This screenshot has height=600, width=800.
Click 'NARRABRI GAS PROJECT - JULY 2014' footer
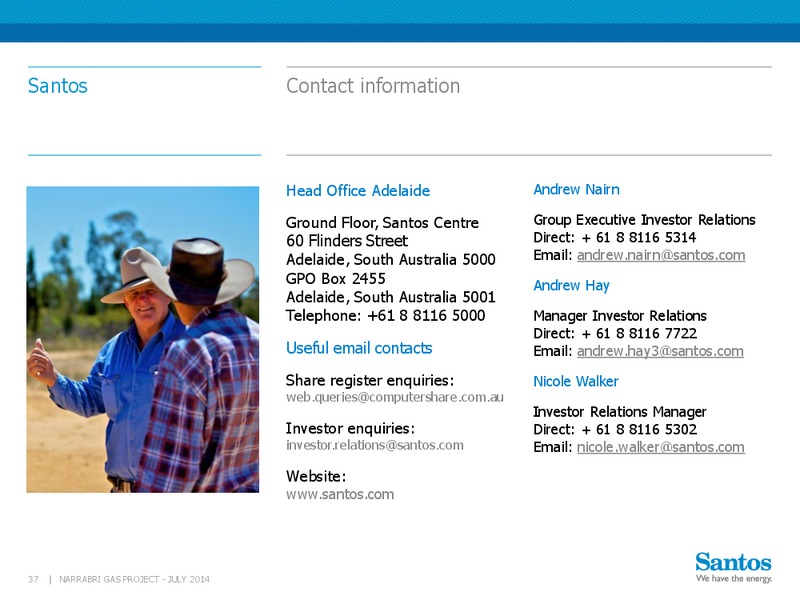(x=134, y=579)
